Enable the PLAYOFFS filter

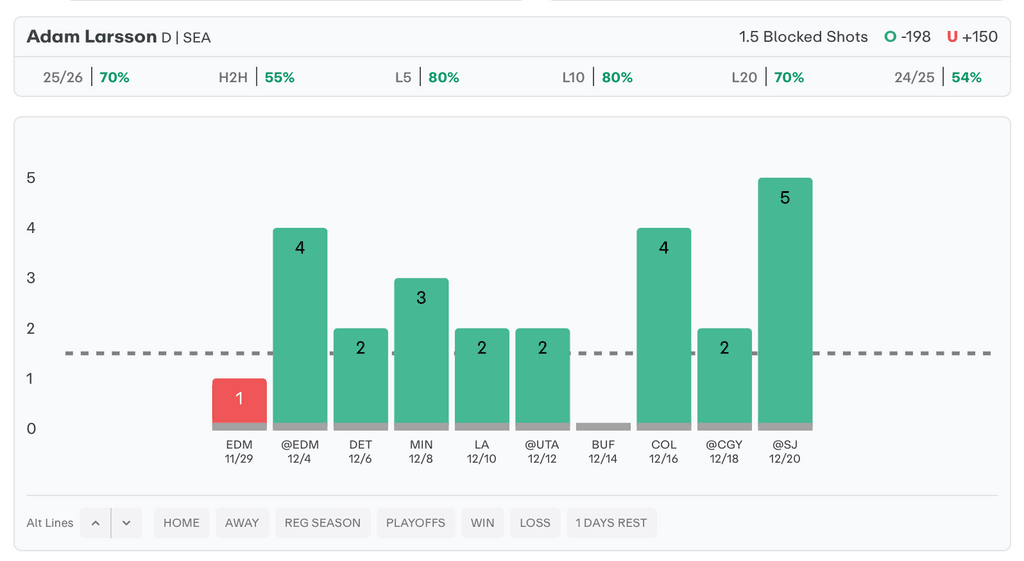pos(415,523)
